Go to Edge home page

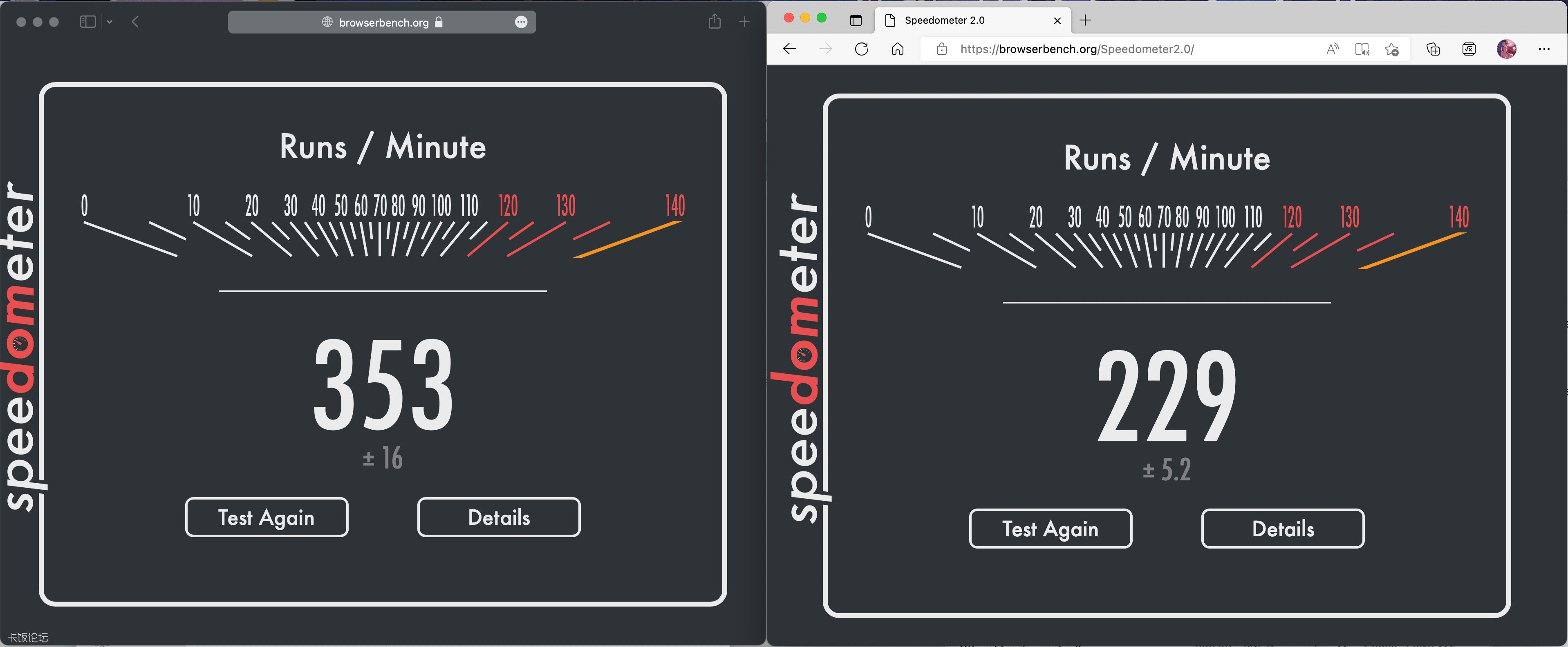(x=897, y=49)
